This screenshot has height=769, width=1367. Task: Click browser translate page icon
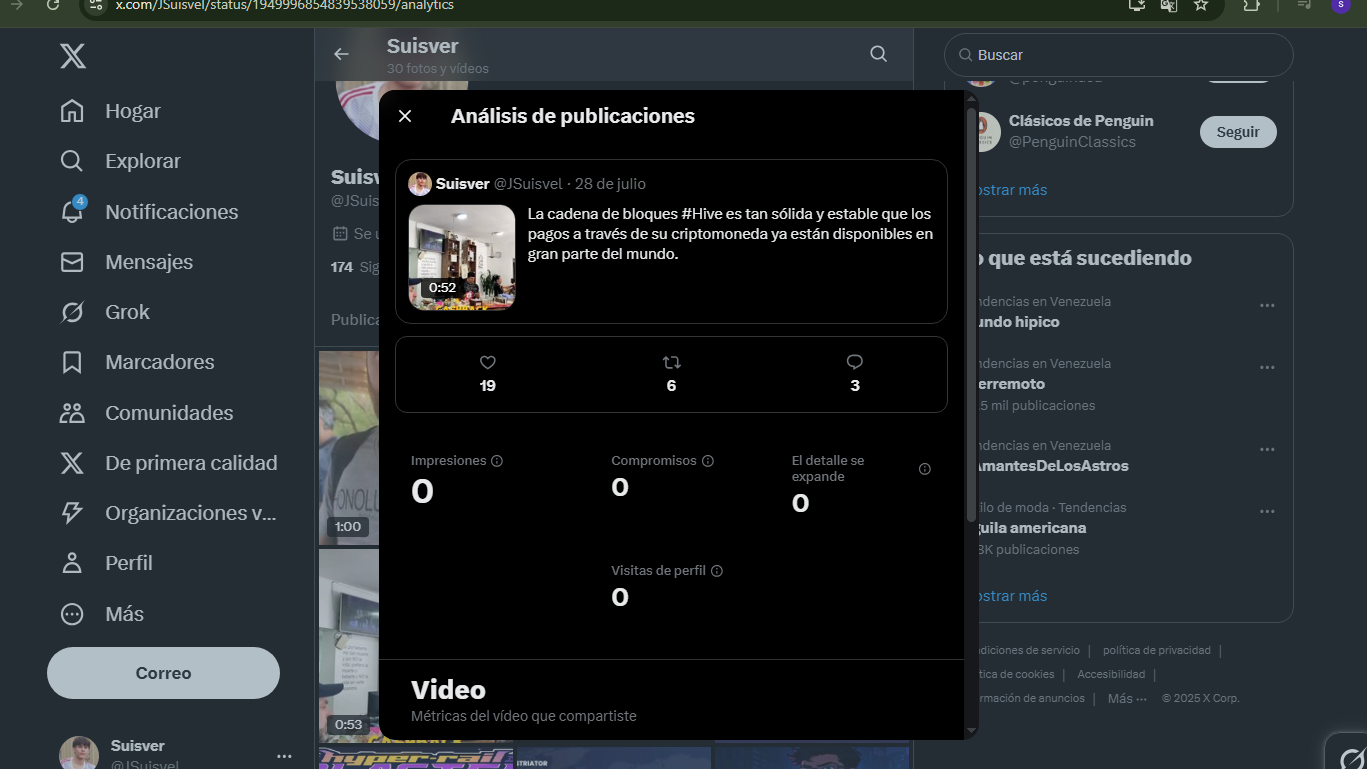coord(1169,5)
